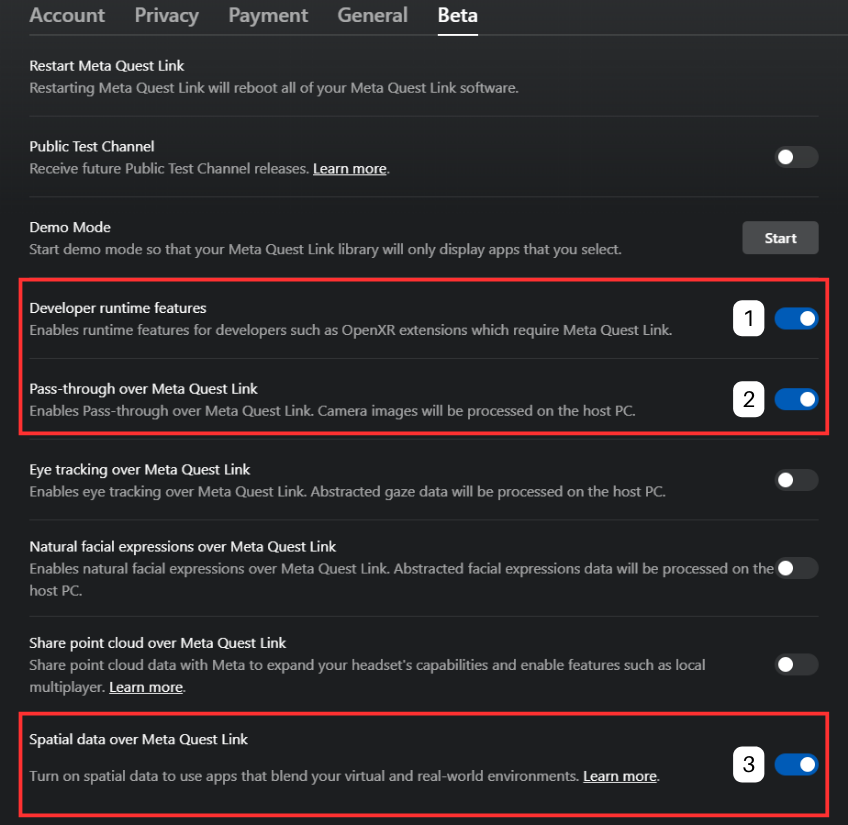Turn off Pass-through over Meta Quest Link

point(796,398)
